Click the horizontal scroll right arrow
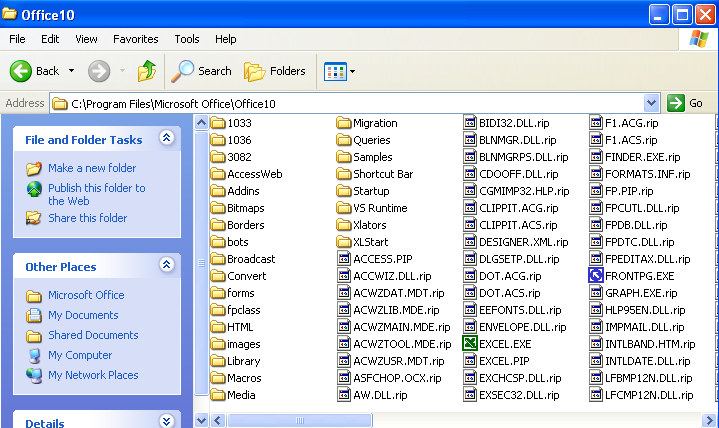 point(709,420)
